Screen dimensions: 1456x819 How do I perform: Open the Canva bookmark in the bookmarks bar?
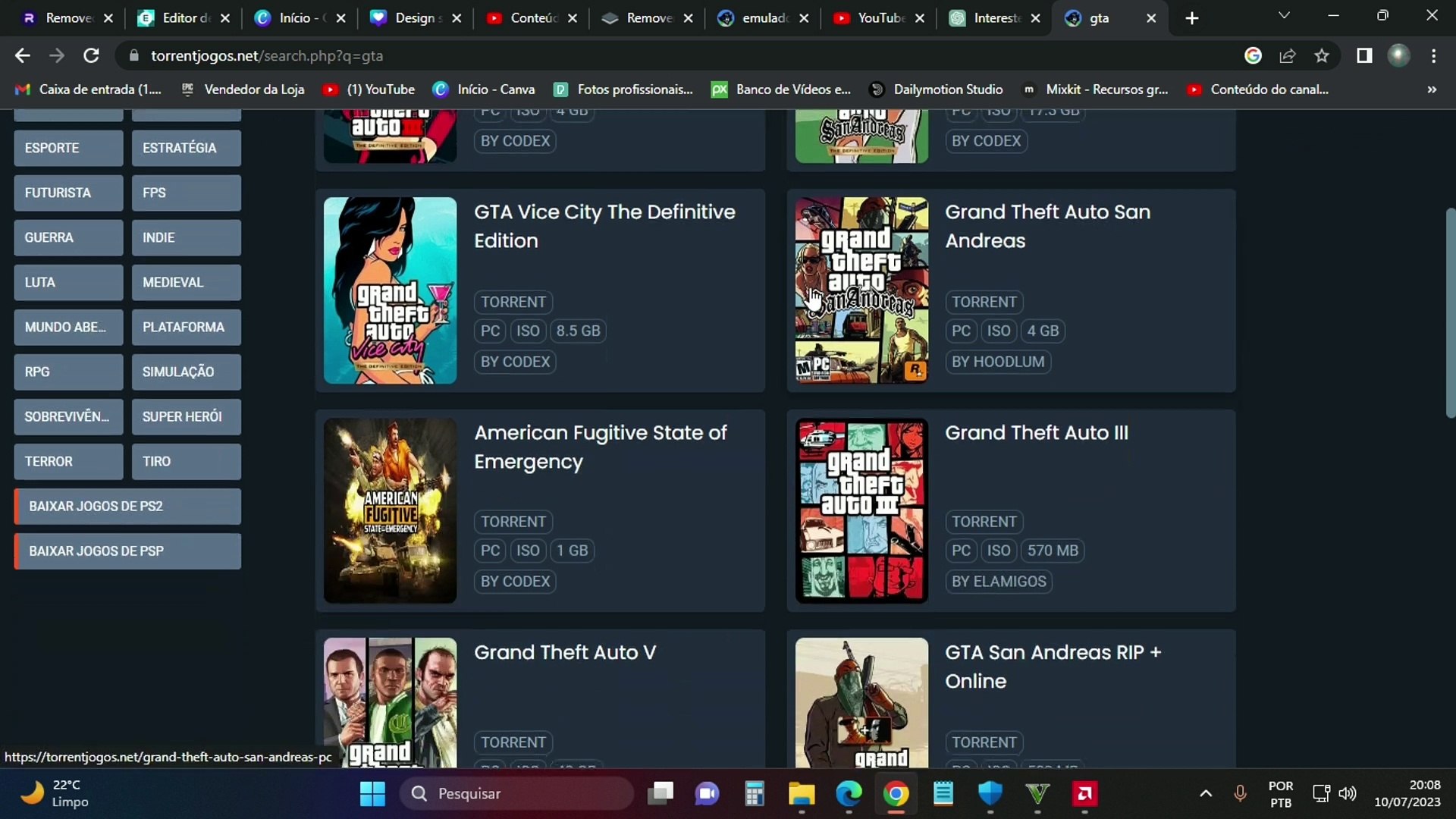point(484,89)
